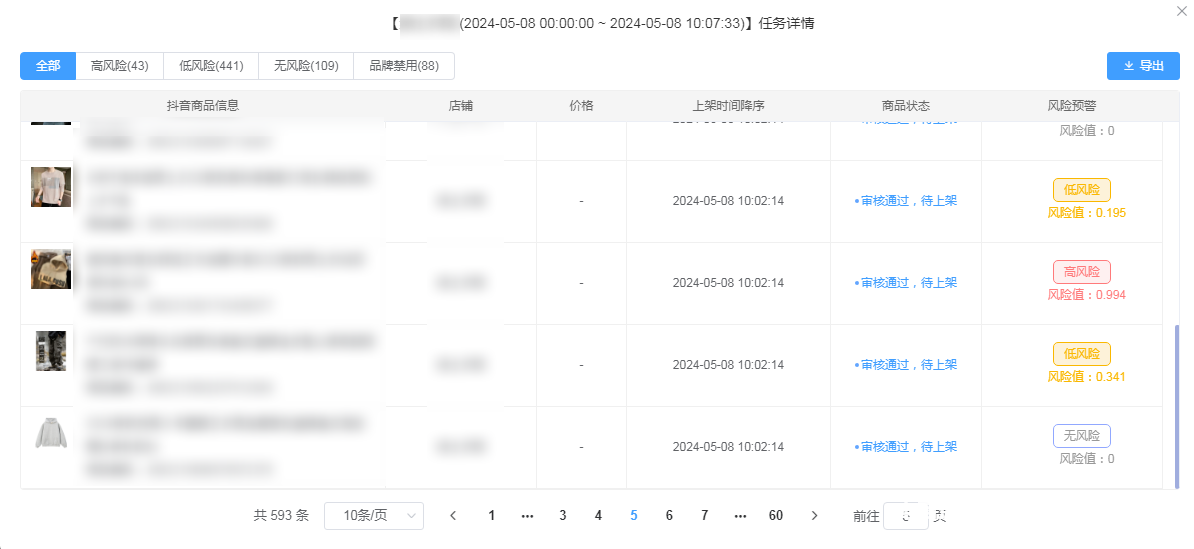This screenshot has height=549, width=1194.
Task: Jump to page 1
Action: [x=491, y=516]
